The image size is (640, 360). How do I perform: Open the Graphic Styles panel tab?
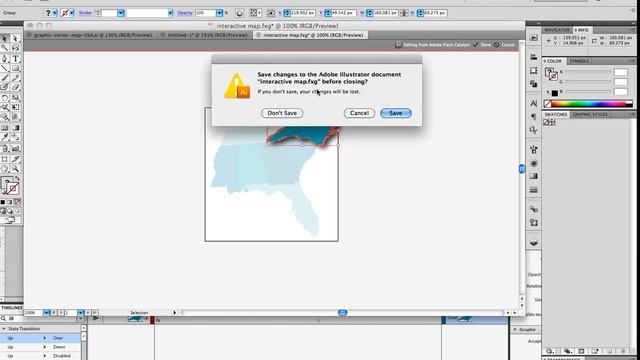click(x=590, y=115)
